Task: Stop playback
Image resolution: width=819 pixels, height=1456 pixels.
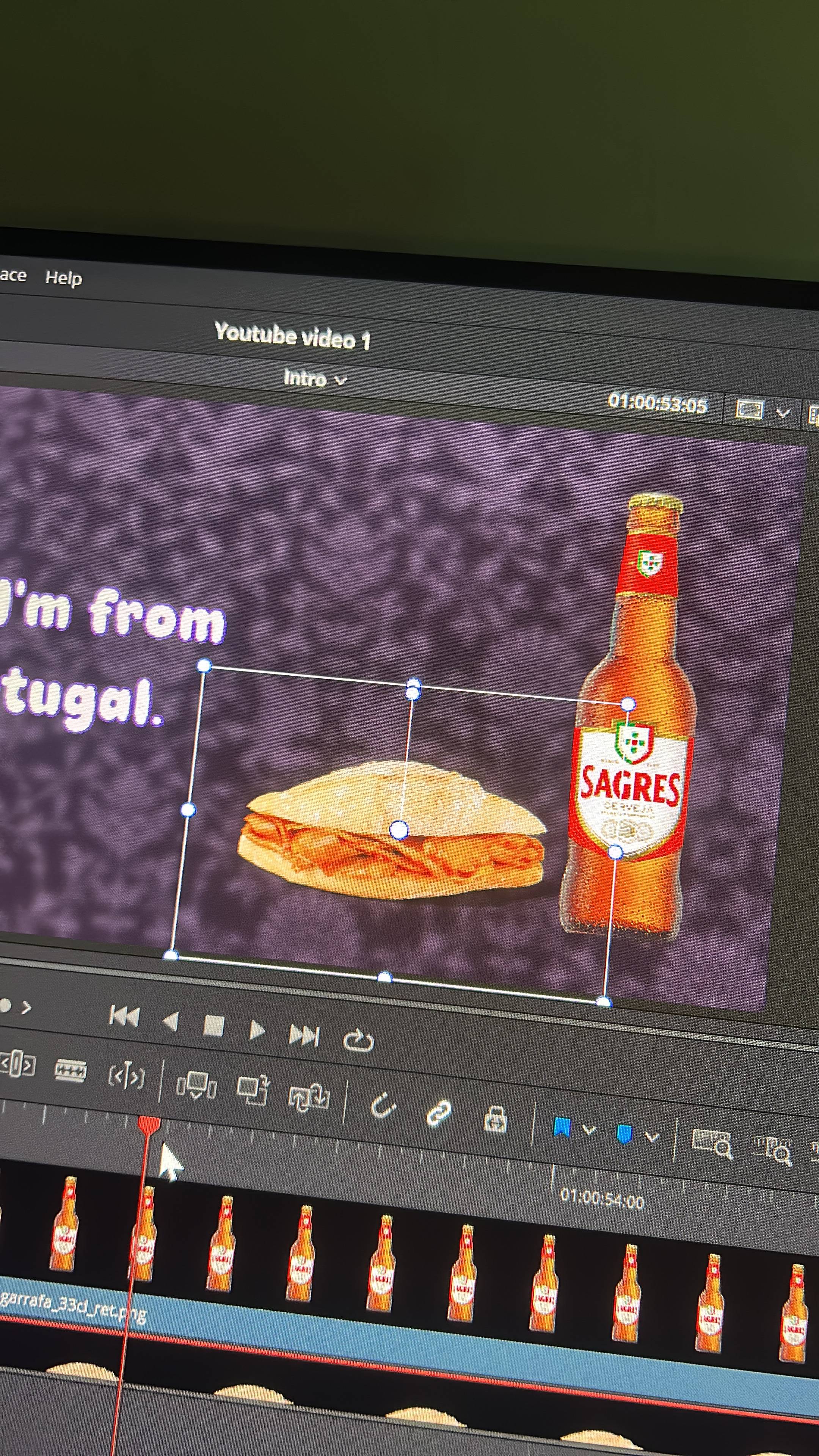Action: pos(213,1025)
